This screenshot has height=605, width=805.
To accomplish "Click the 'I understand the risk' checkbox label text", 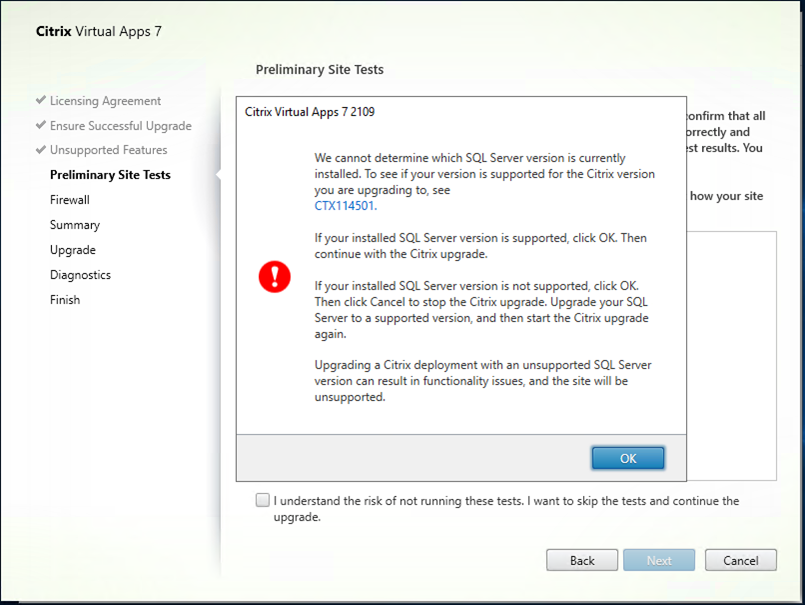I will (506, 508).
